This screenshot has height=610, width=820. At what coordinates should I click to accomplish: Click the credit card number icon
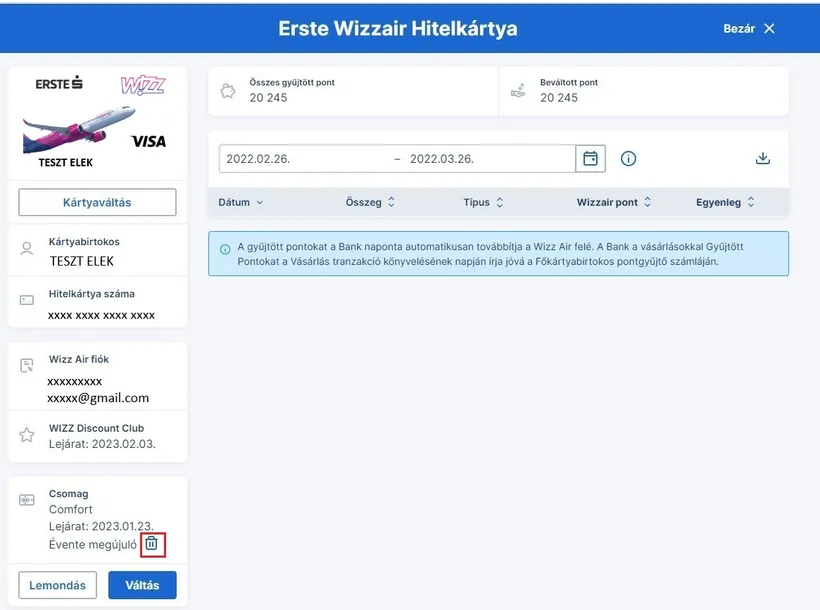(x=27, y=301)
